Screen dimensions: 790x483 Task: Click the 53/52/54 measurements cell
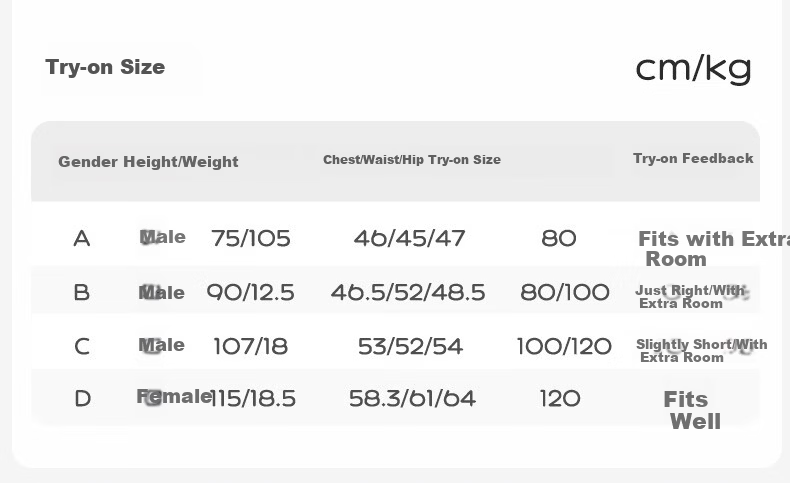pyautogui.click(x=410, y=347)
